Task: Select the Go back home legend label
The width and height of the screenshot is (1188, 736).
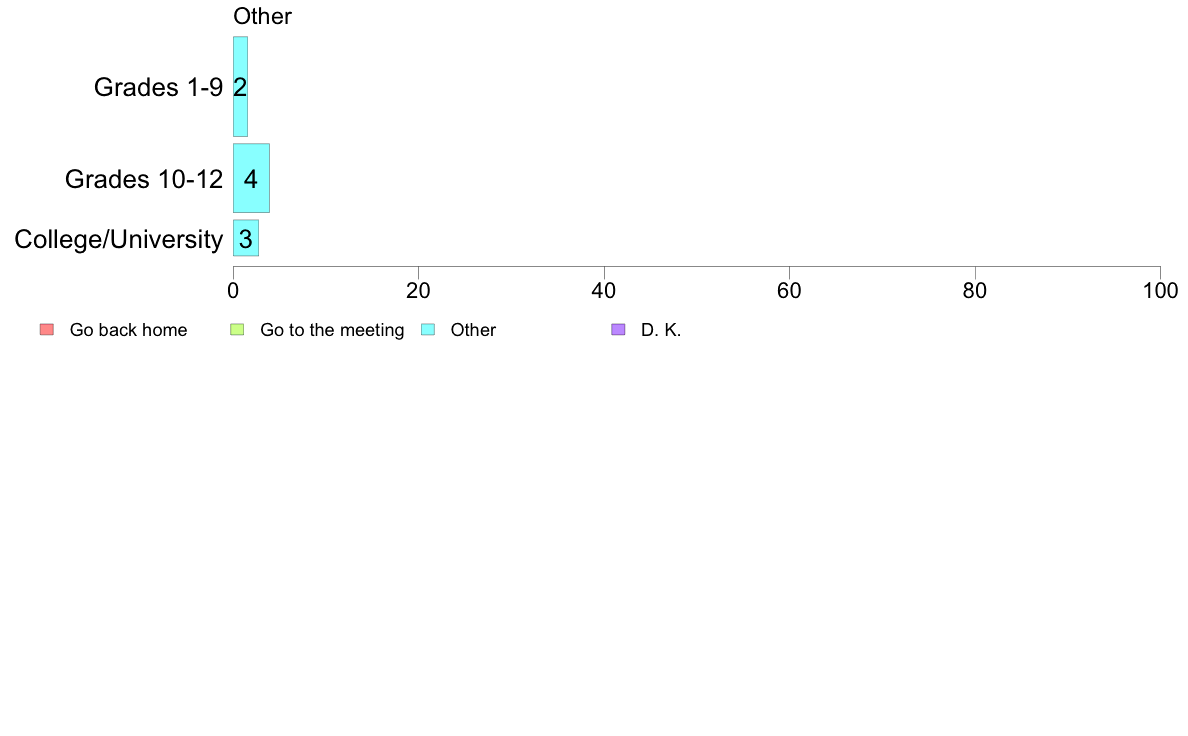Action: (128, 330)
